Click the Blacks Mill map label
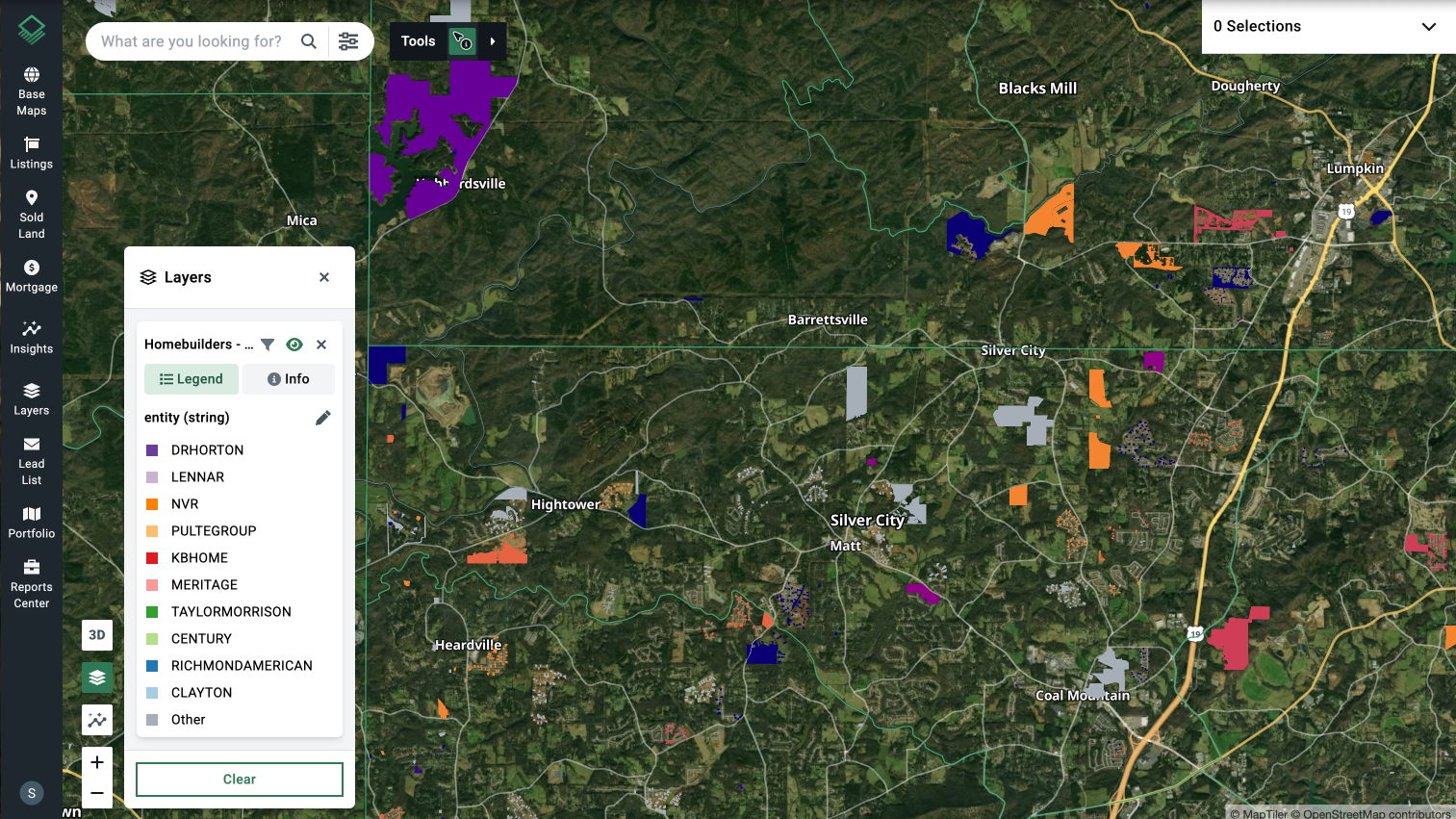1456x819 pixels. pyautogui.click(x=1037, y=89)
